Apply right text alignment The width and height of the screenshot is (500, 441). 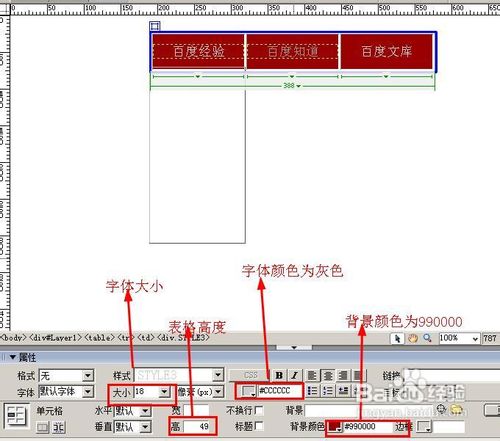(343, 375)
